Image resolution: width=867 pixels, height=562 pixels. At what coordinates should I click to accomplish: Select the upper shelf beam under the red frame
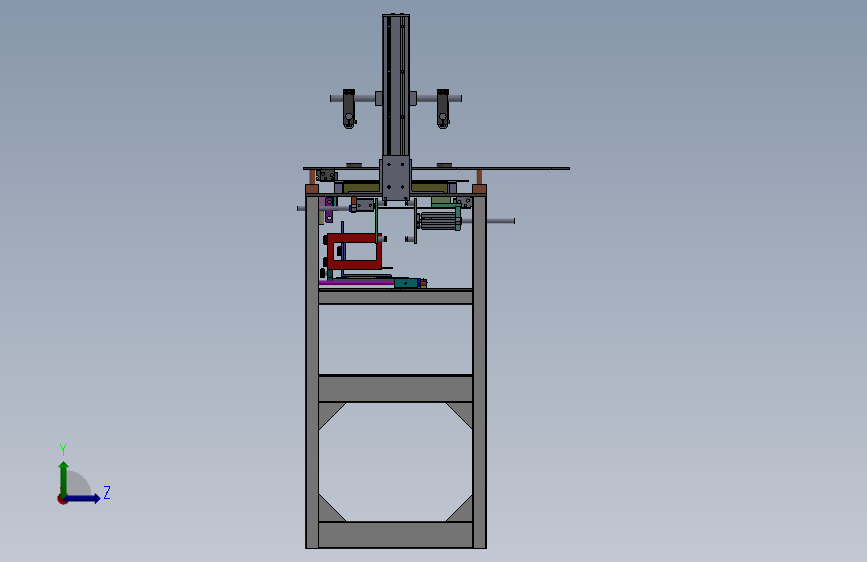point(396,296)
